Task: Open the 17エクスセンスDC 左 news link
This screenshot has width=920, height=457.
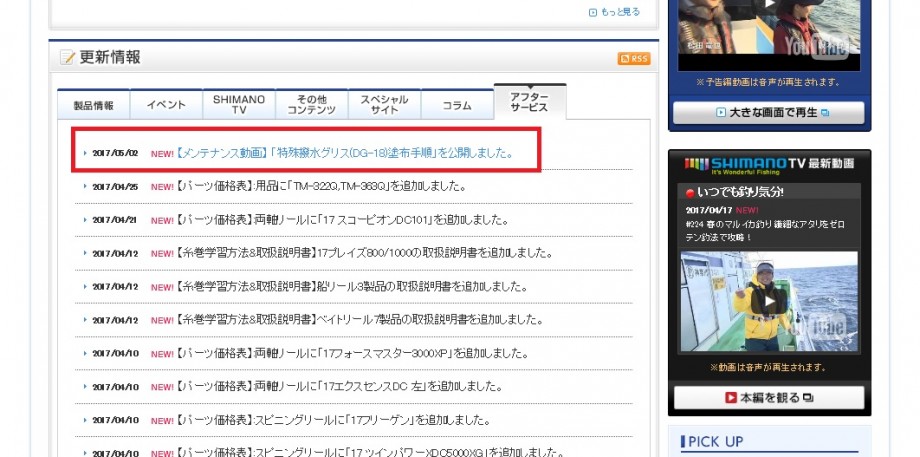Action: pyautogui.click(x=339, y=387)
